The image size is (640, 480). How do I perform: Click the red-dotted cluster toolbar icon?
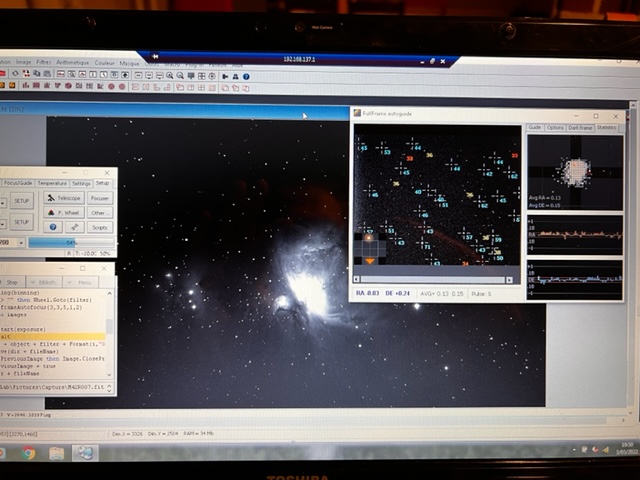tap(26, 73)
